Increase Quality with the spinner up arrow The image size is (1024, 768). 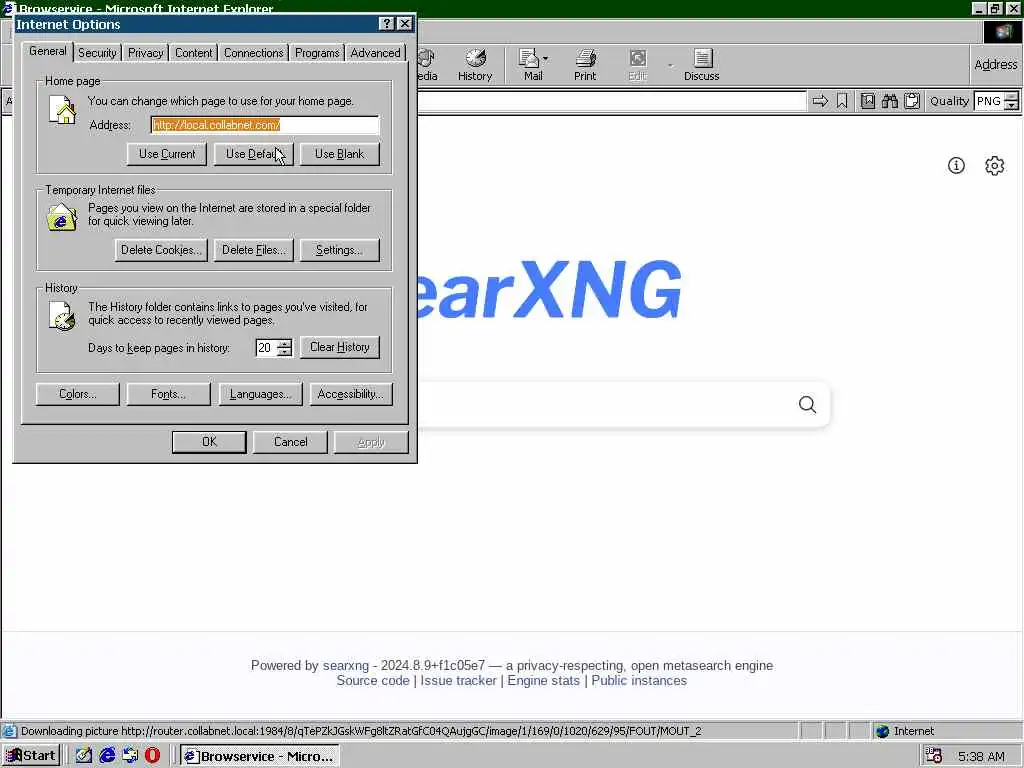click(x=1012, y=97)
